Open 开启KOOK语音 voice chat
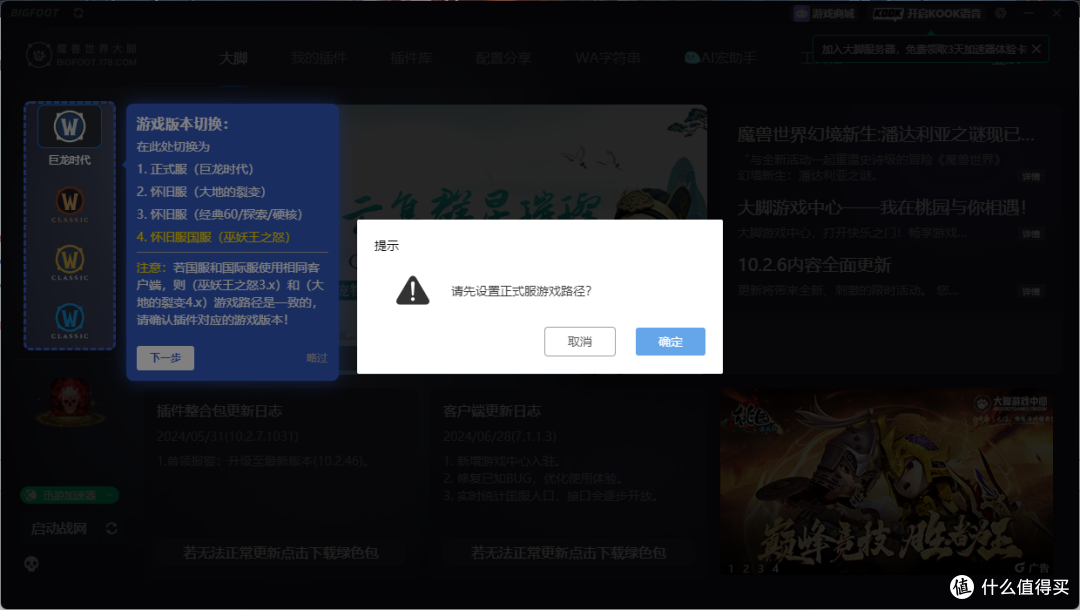The width and height of the screenshot is (1080, 610). coord(927,14)
